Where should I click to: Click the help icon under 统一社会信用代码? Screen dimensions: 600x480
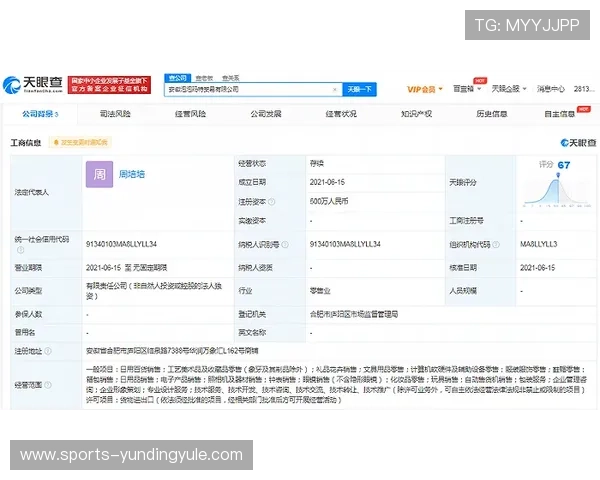click(21, 250)
